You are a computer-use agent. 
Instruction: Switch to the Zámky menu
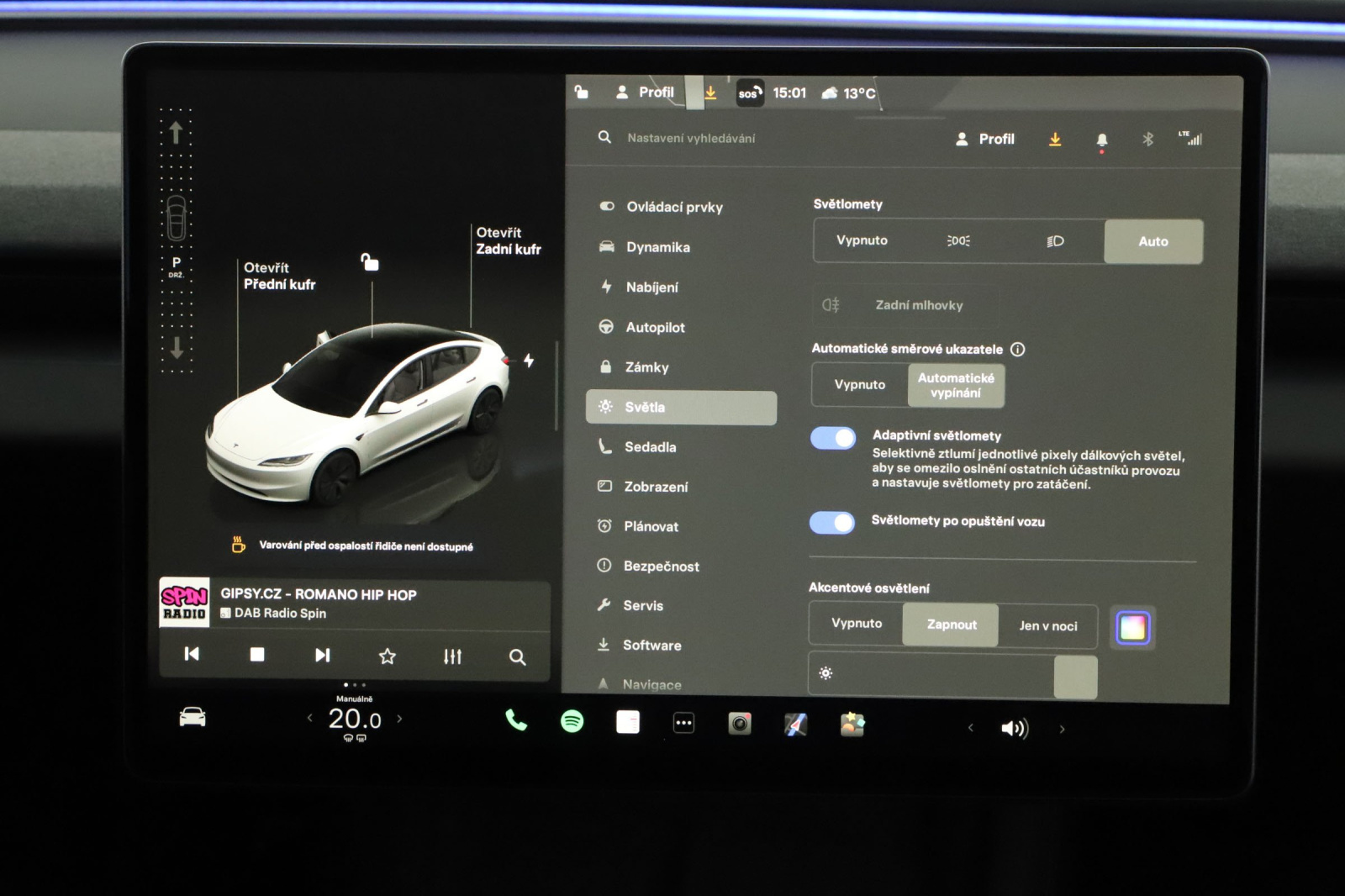(x=646, y=367)
